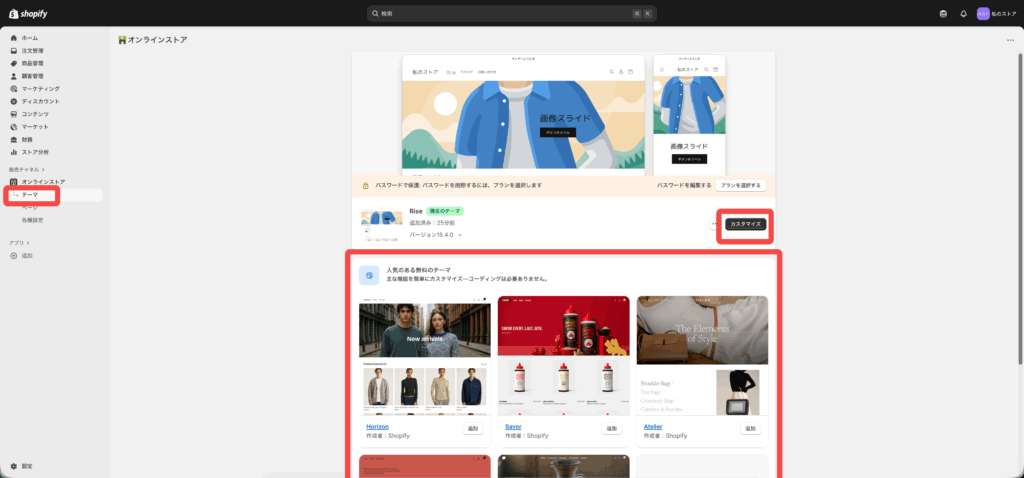Select 各種設定 in the sidebar submenu
The height and width of the screenshot is (478, 1024).
point(33,219)
